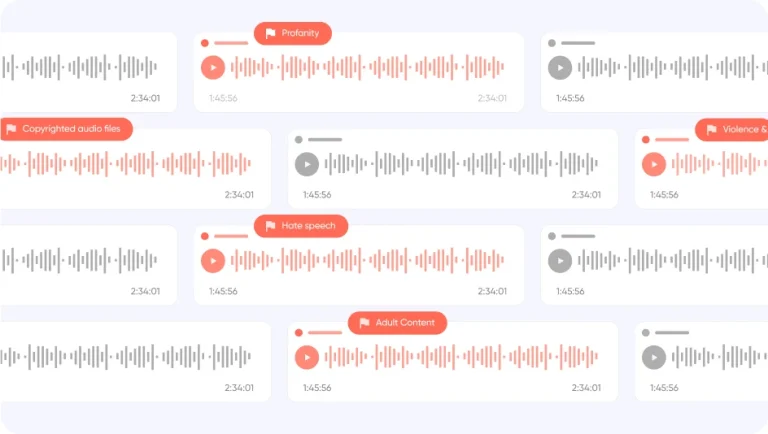Play the Profanity flagged audio clip
Image resolution: width=768 pixels, height=434 pixels.
coord(213,68)
